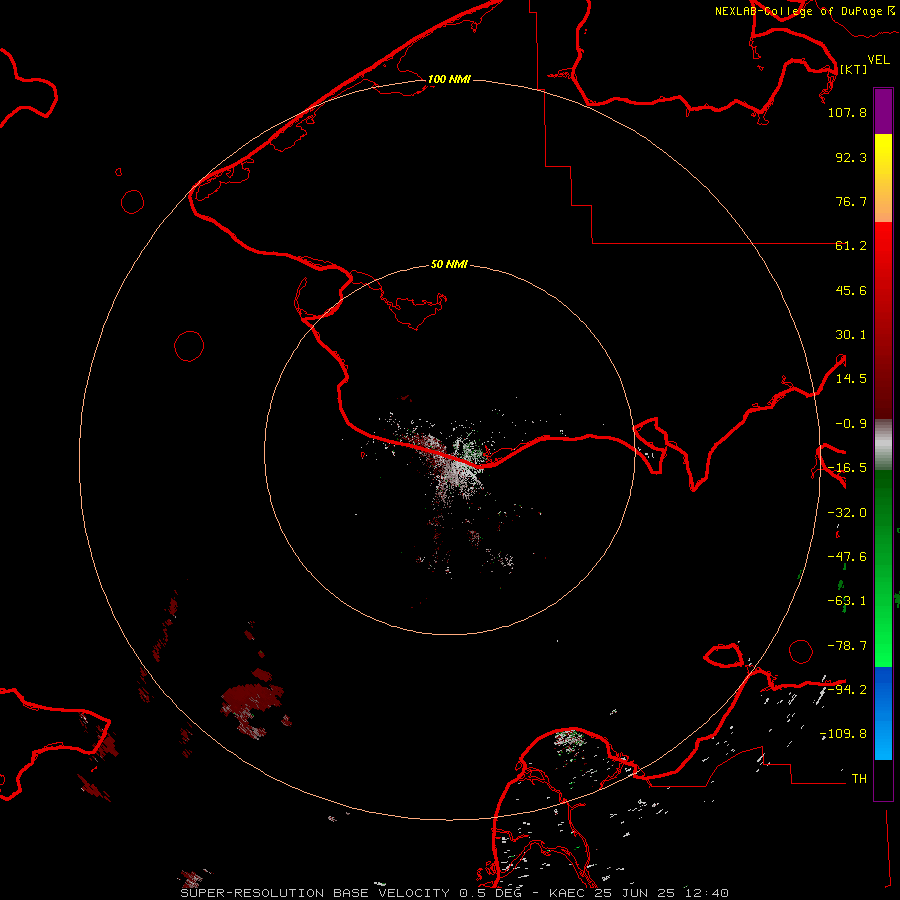Pick the gray segment of the color bar
The height and width of the screenshot is (900, 900).
pos(883,444)
